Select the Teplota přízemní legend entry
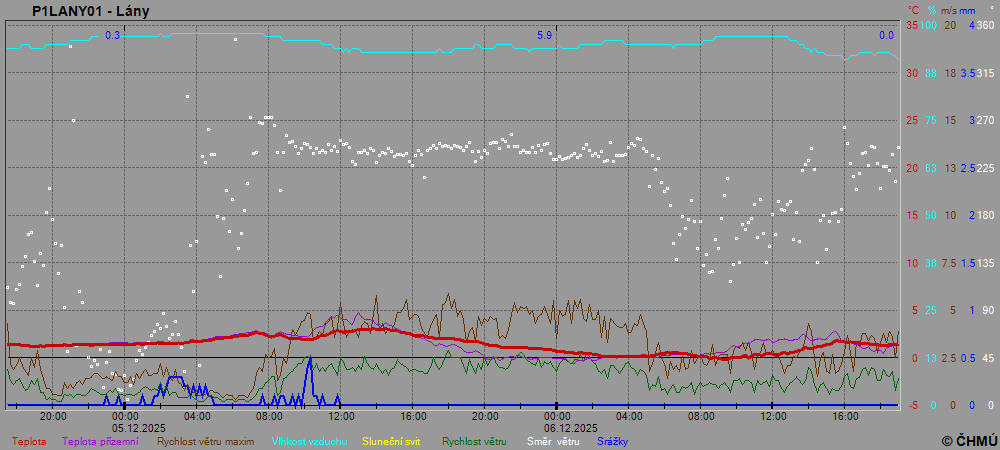Image resolution: width=1000 pixels, height=450 pixels. click(100, 441)
